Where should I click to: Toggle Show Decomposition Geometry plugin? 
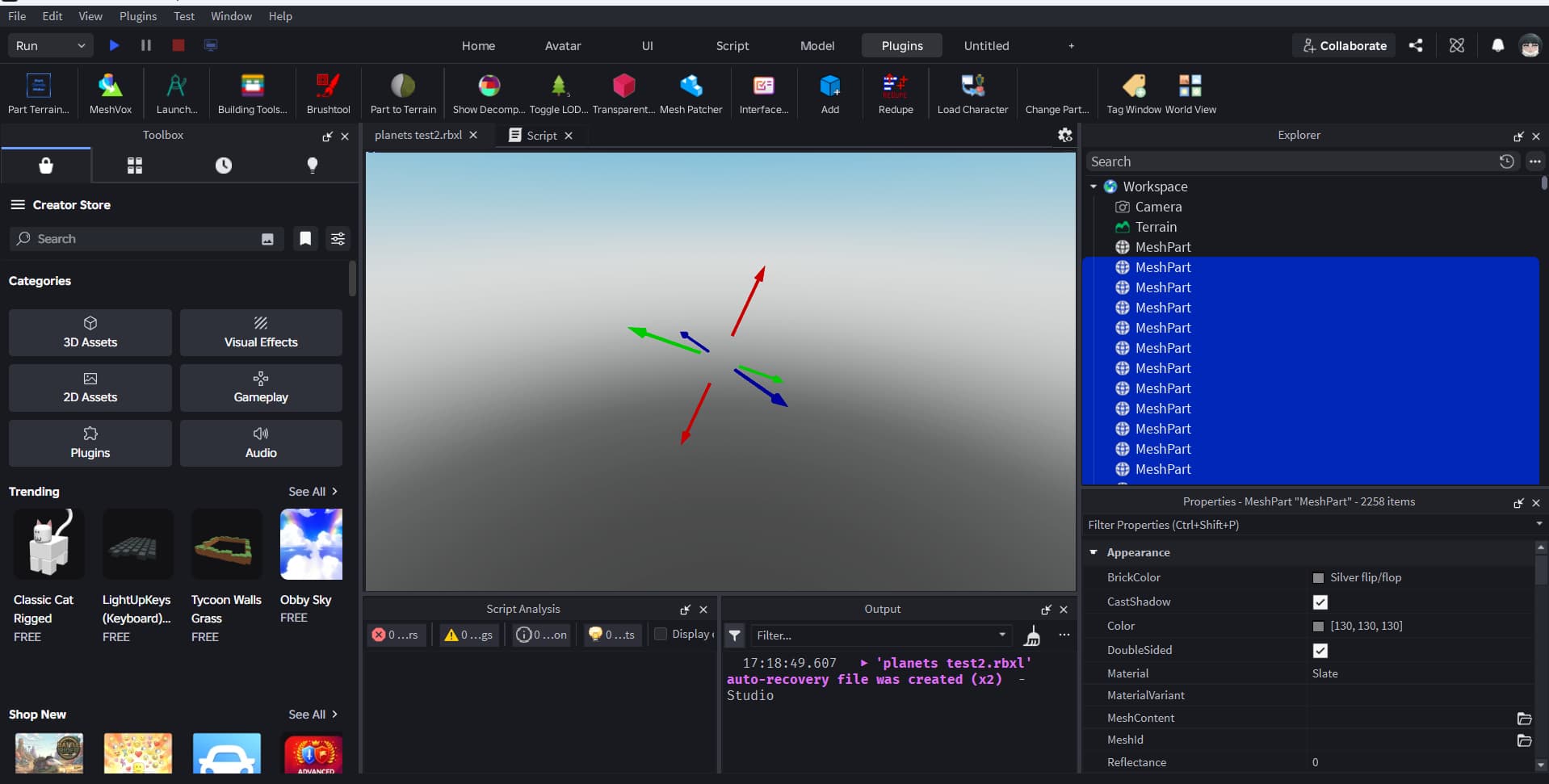pyautogui.click(x=489, y=94)
